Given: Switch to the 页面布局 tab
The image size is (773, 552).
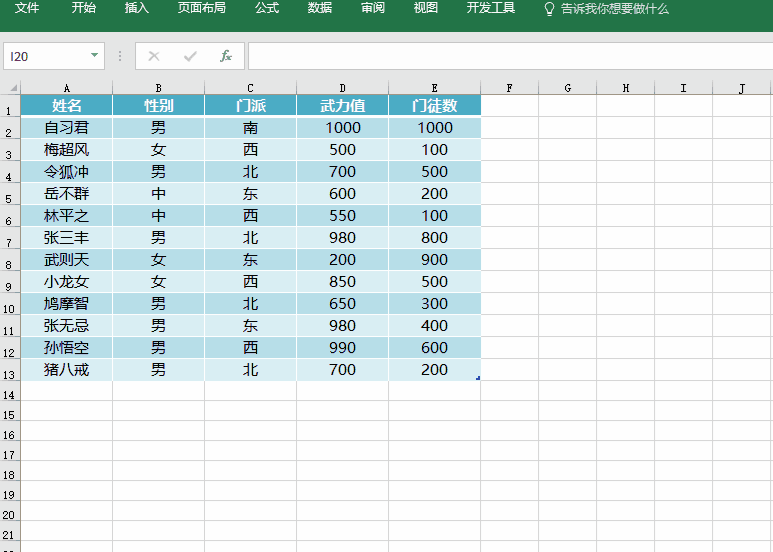Looking at the screenshot, I should 202,8.
